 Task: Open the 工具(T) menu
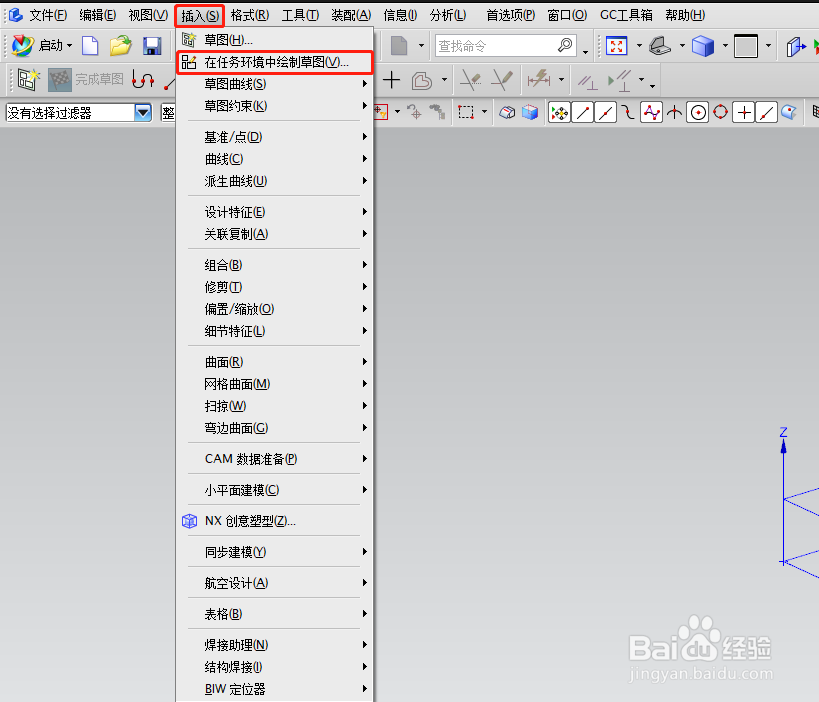click(300, 16)
